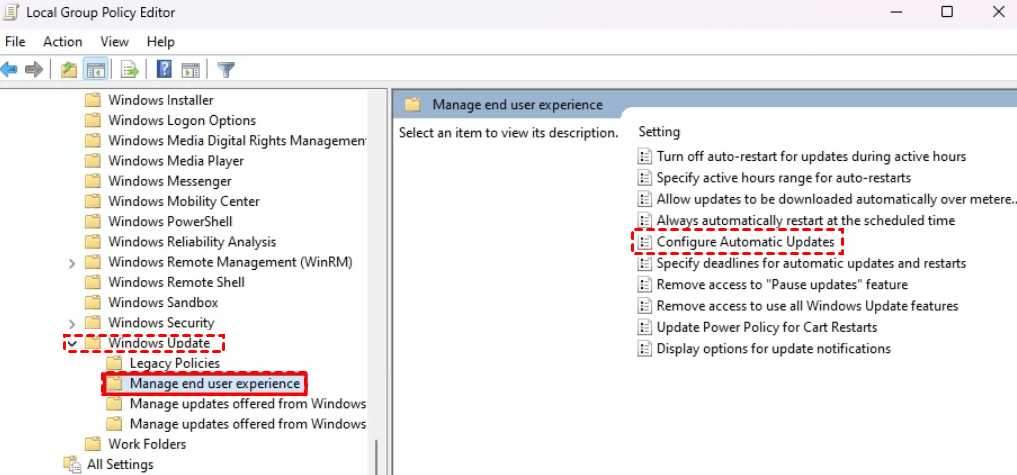Expand the Windows Security tree node
Screen dimensions: 1017x475
click(72, 323)
